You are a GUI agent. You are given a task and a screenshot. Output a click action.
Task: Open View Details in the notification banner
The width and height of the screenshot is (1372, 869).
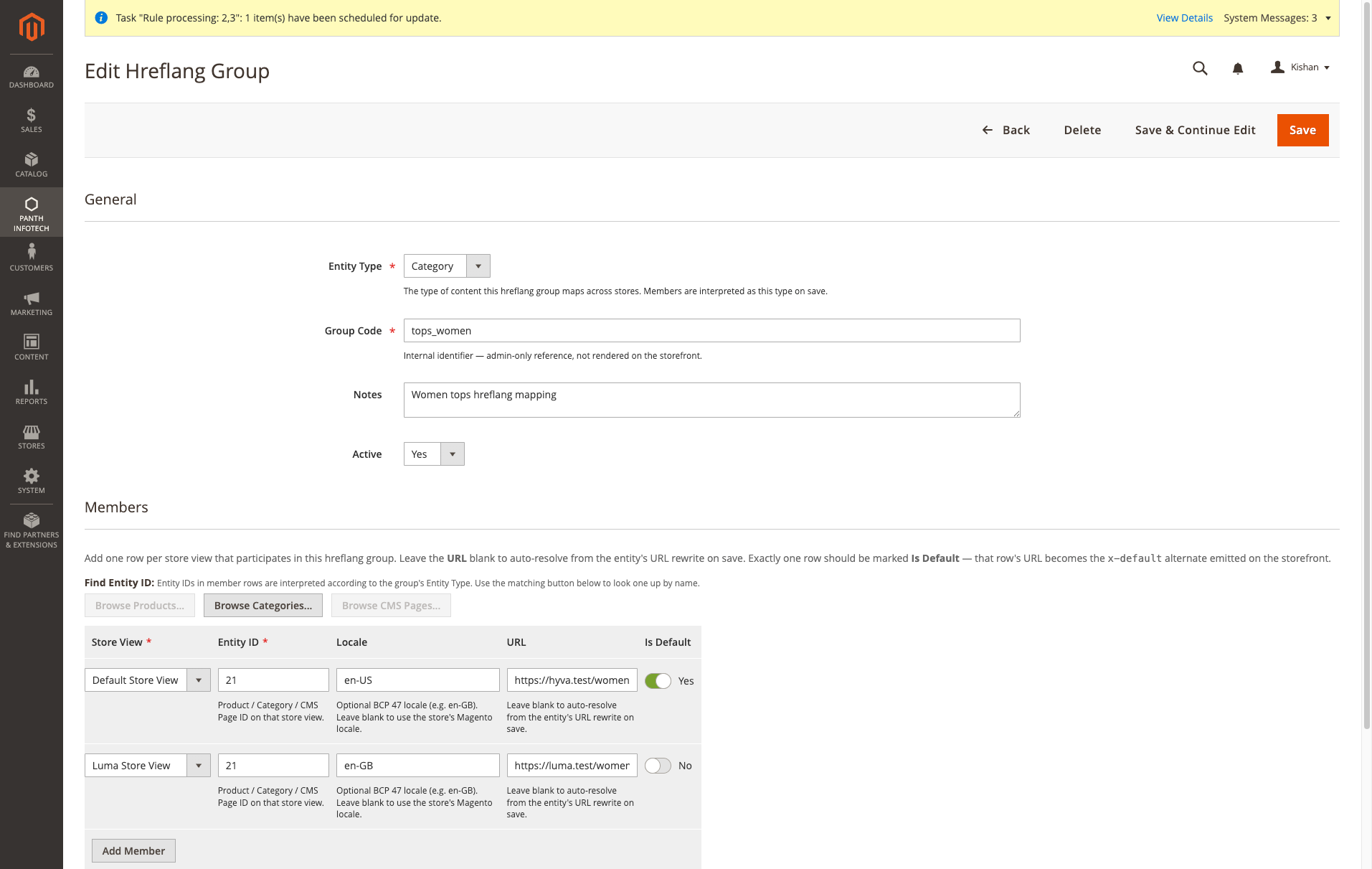pyautogui.click(x=1183, y=17)
